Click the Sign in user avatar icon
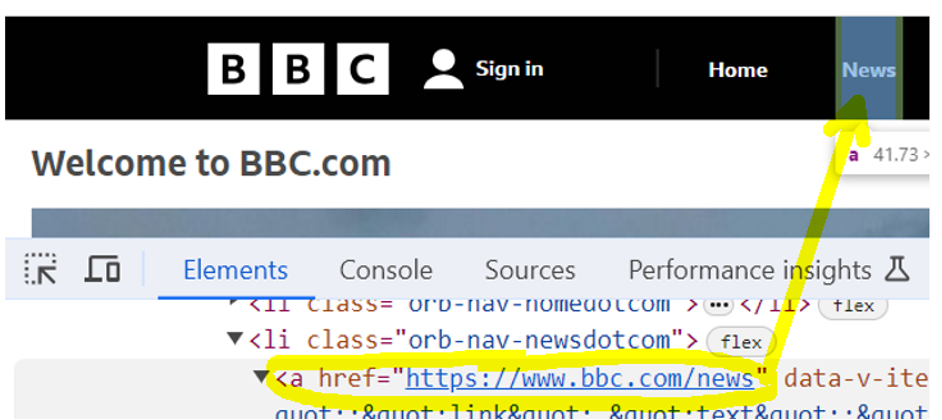The width and height of the screenshot is (942, 420). pyautogui.click(x=443, y=69)
